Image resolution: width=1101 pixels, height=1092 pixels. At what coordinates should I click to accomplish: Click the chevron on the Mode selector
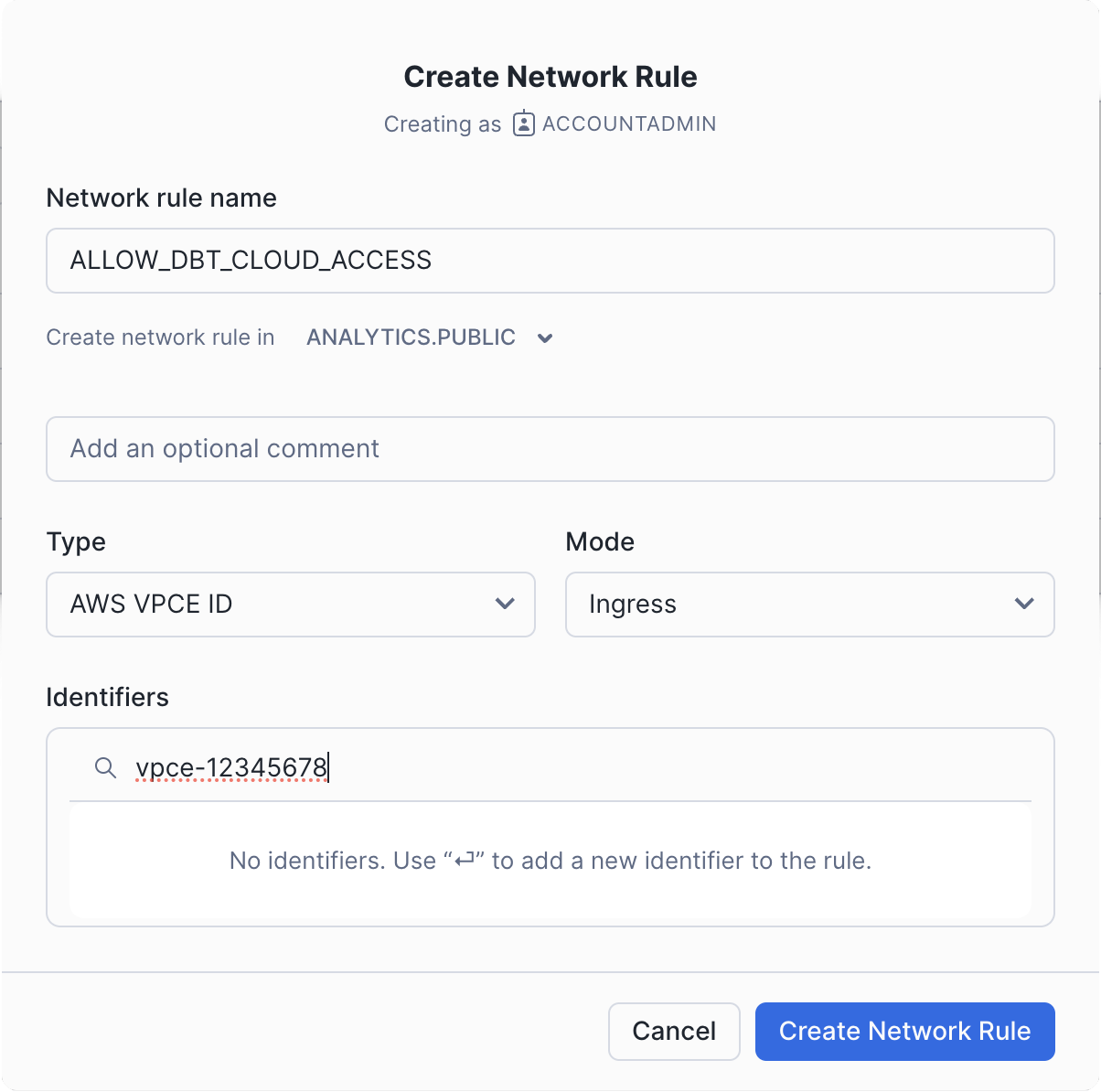(x=1024, y=605)
